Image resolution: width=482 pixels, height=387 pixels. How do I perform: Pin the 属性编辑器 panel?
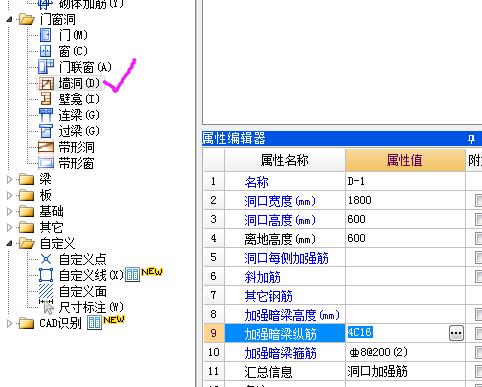pos(471,138)
